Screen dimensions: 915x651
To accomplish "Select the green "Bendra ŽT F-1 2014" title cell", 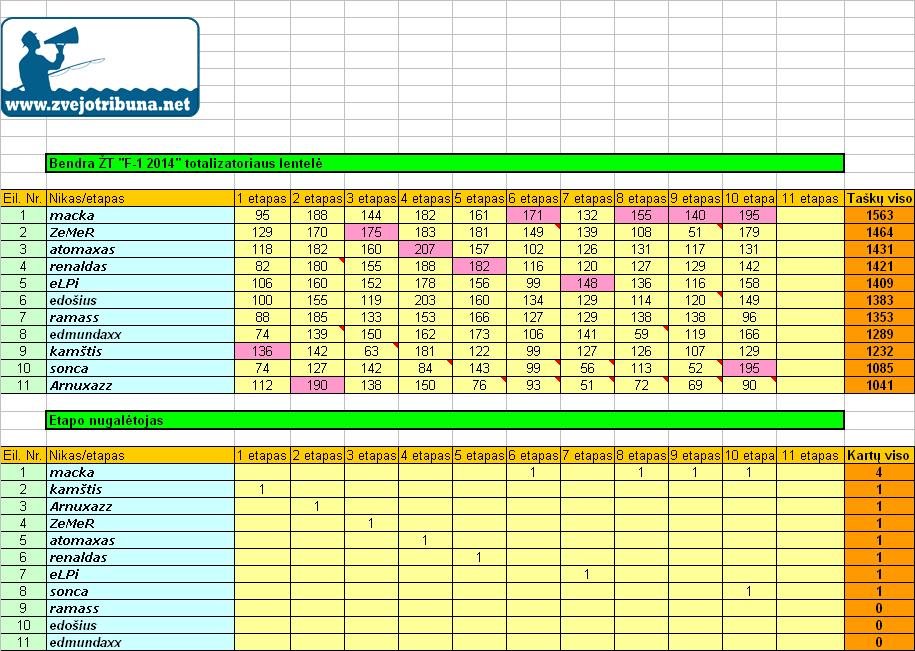I will (x=445, y=162).
